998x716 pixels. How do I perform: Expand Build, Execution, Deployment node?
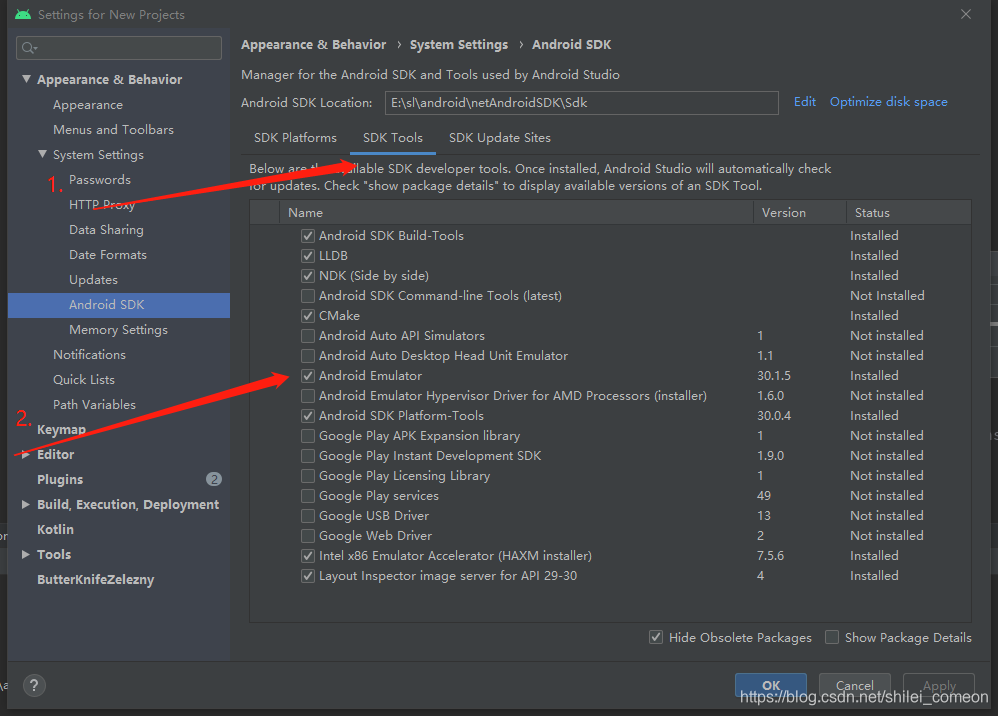click(x=26, y=504)
